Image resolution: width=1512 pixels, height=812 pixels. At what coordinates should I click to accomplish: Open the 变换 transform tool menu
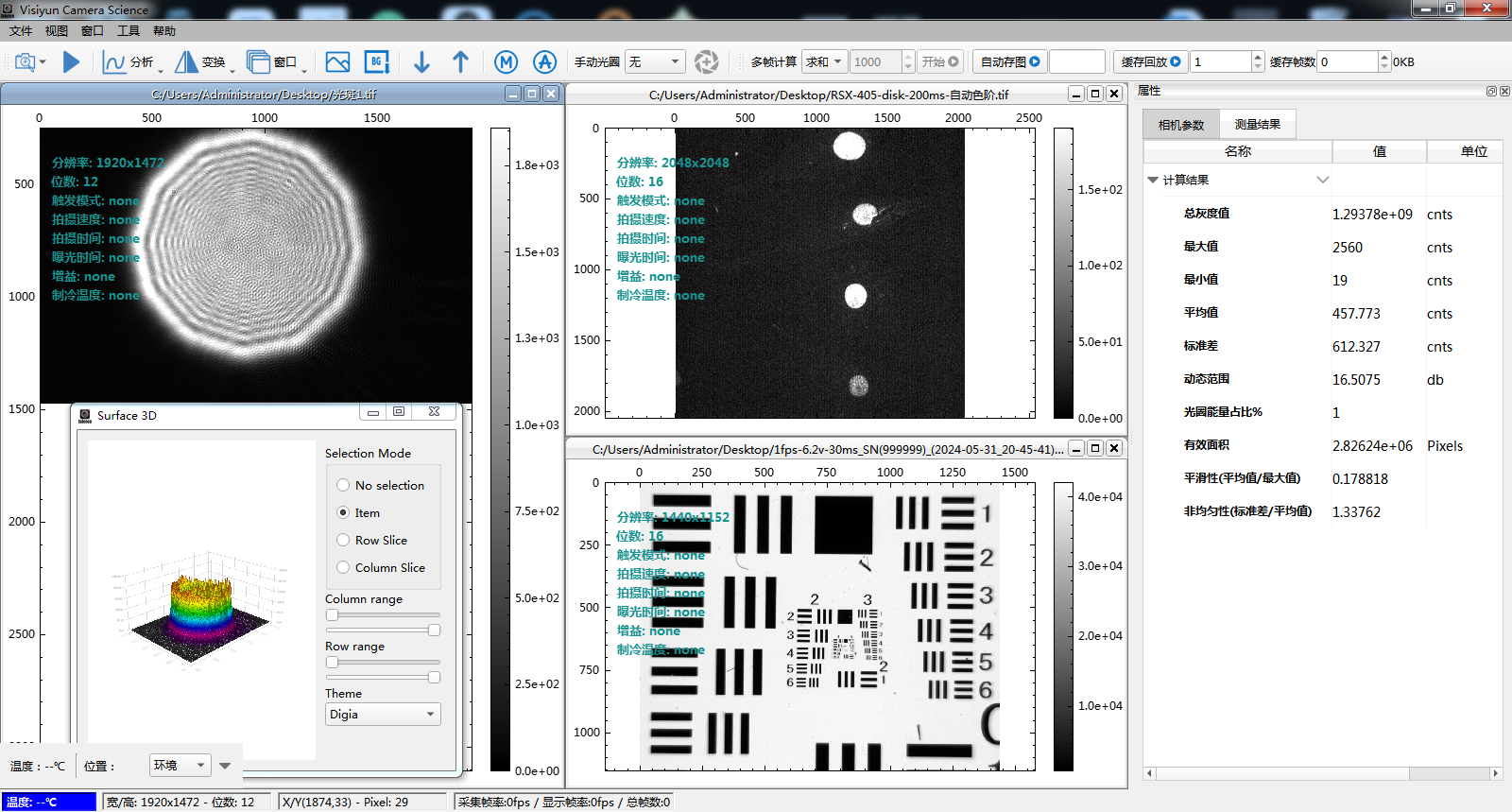click(202, 62)
